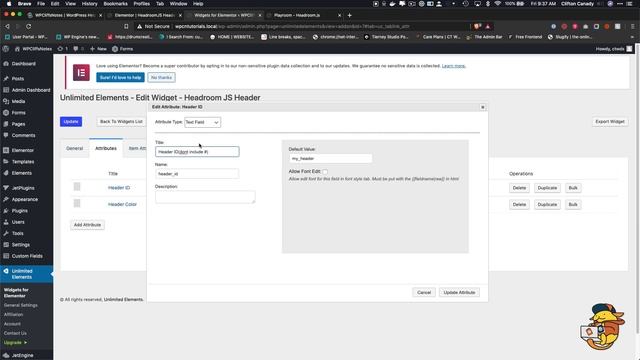Click the Add Attribute button

point(87,225)
